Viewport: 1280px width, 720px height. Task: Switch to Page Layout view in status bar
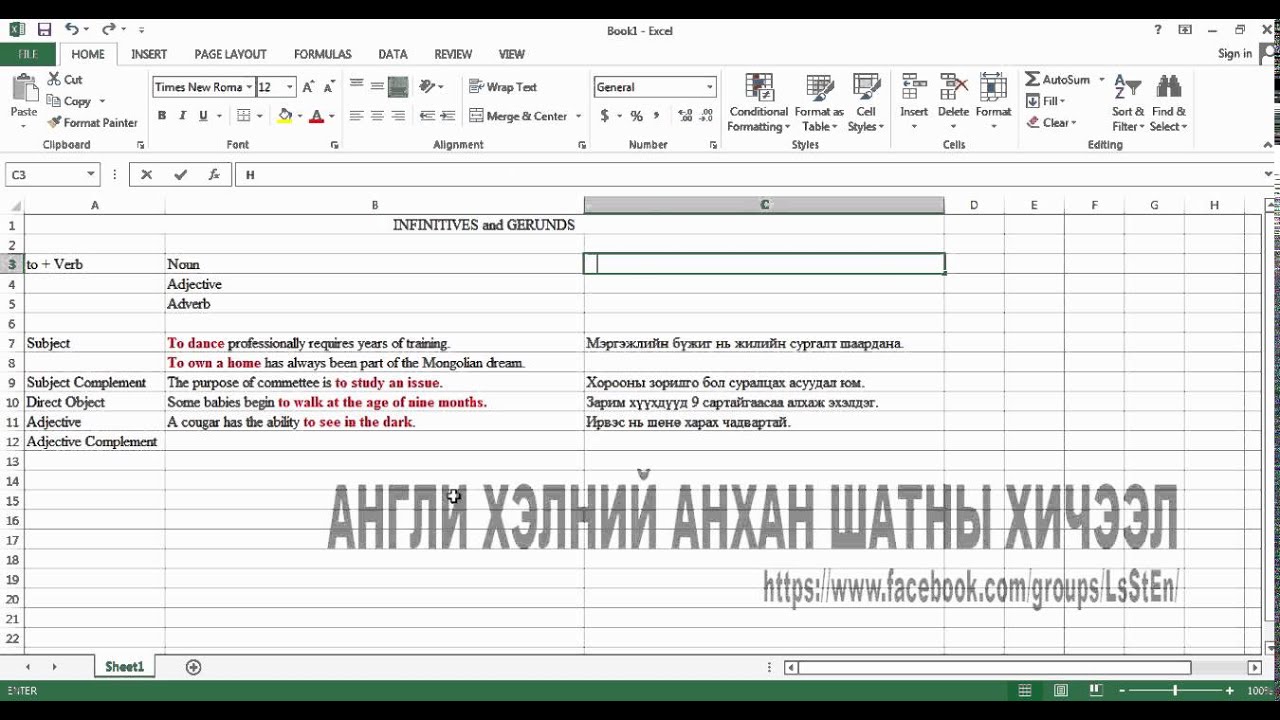(x=1061, y=691)
